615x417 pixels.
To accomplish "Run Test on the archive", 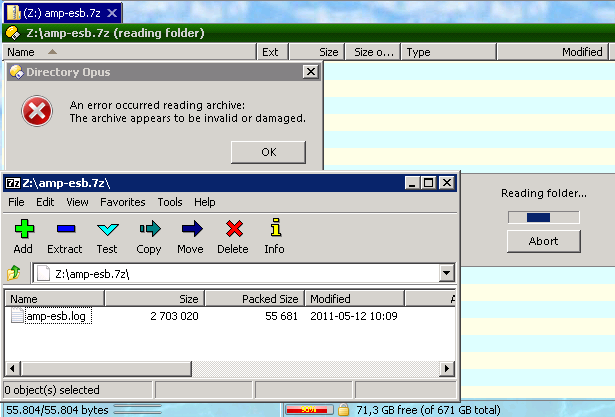I will [x=107, y=229].
